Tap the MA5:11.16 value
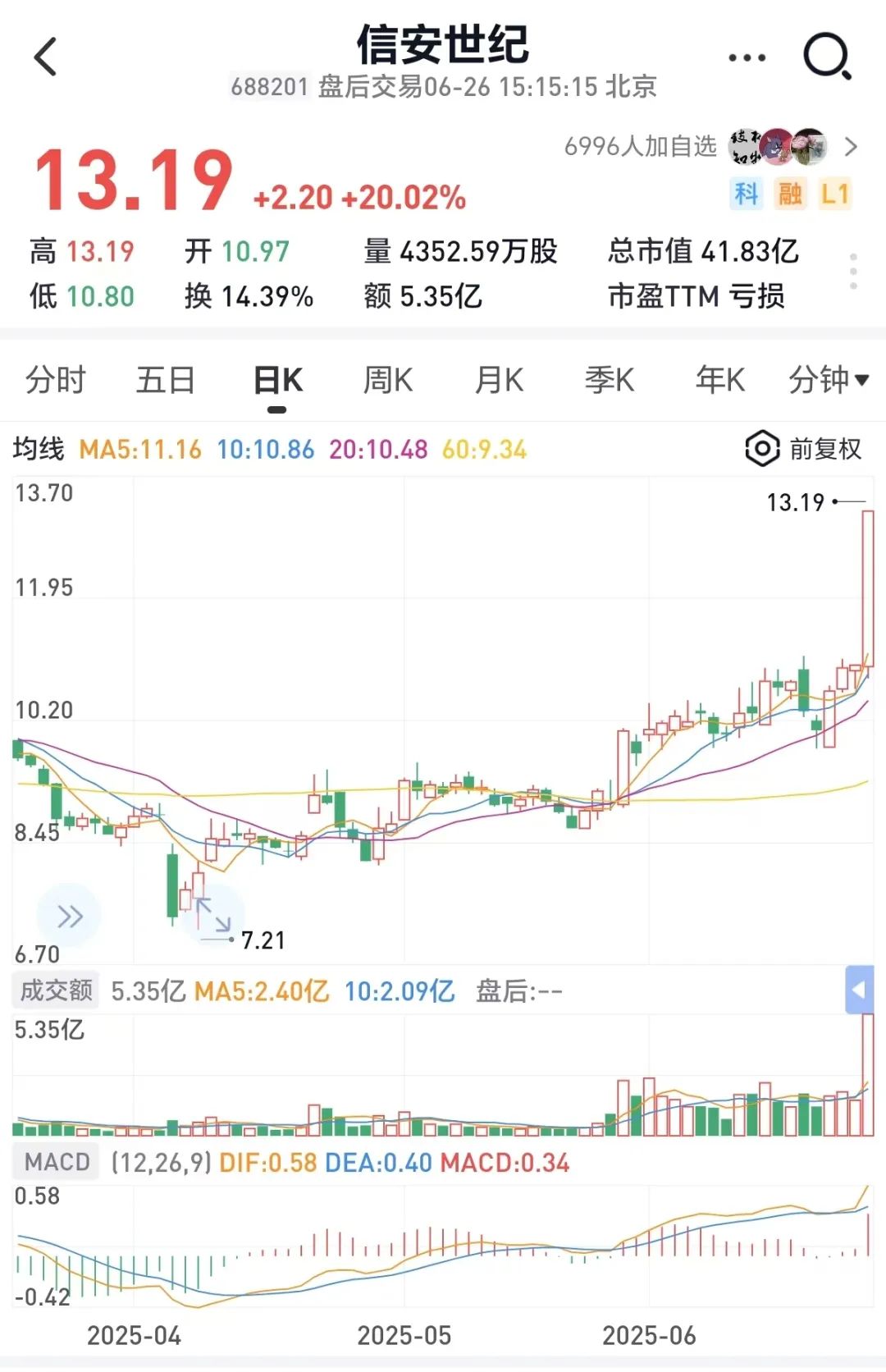The height and width of the screenshot is (1372, 886). point(140,449)
